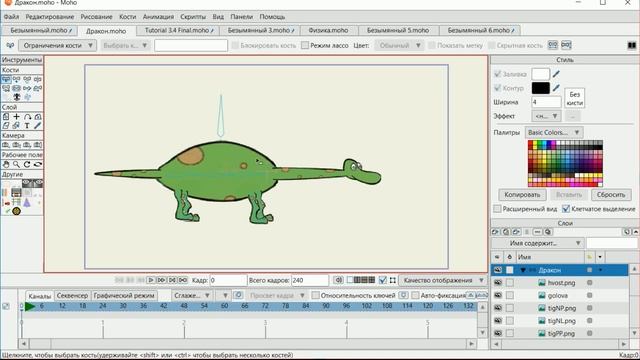Click the black Контур stroke color swatch

(540, 88)
